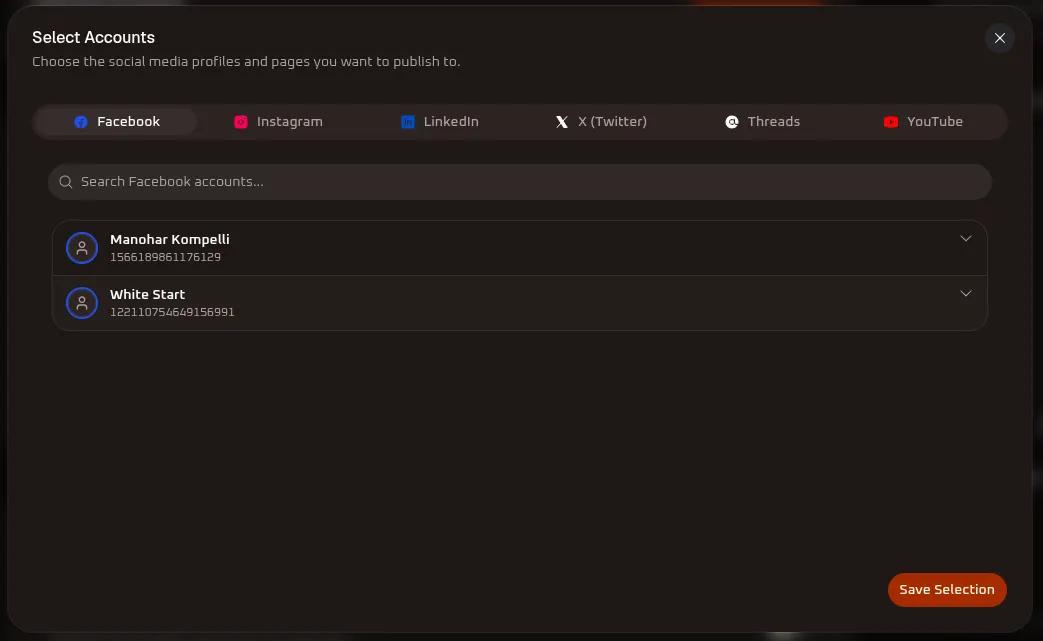Select the White Start account name
Viewport: 1043px width, 641px height.
pyautogui.click(x=147, y=294)
